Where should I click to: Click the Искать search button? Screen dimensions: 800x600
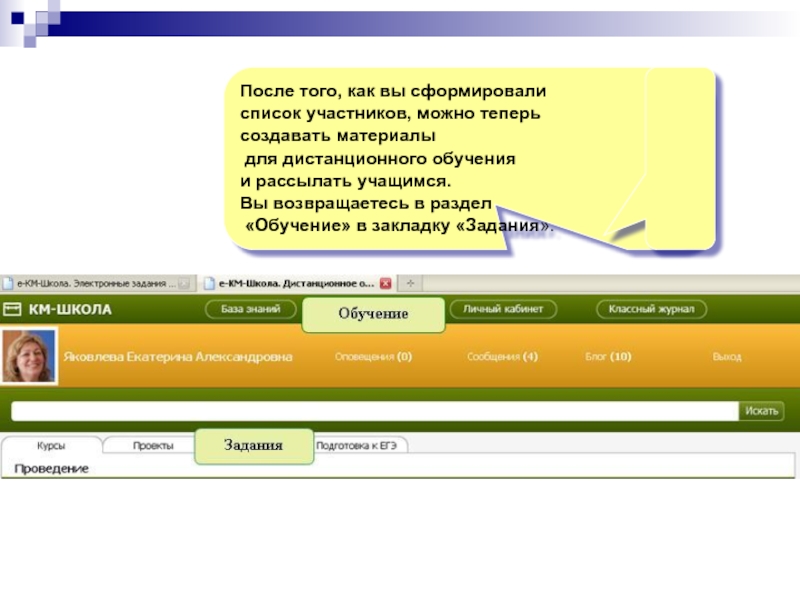coord(761,411)
